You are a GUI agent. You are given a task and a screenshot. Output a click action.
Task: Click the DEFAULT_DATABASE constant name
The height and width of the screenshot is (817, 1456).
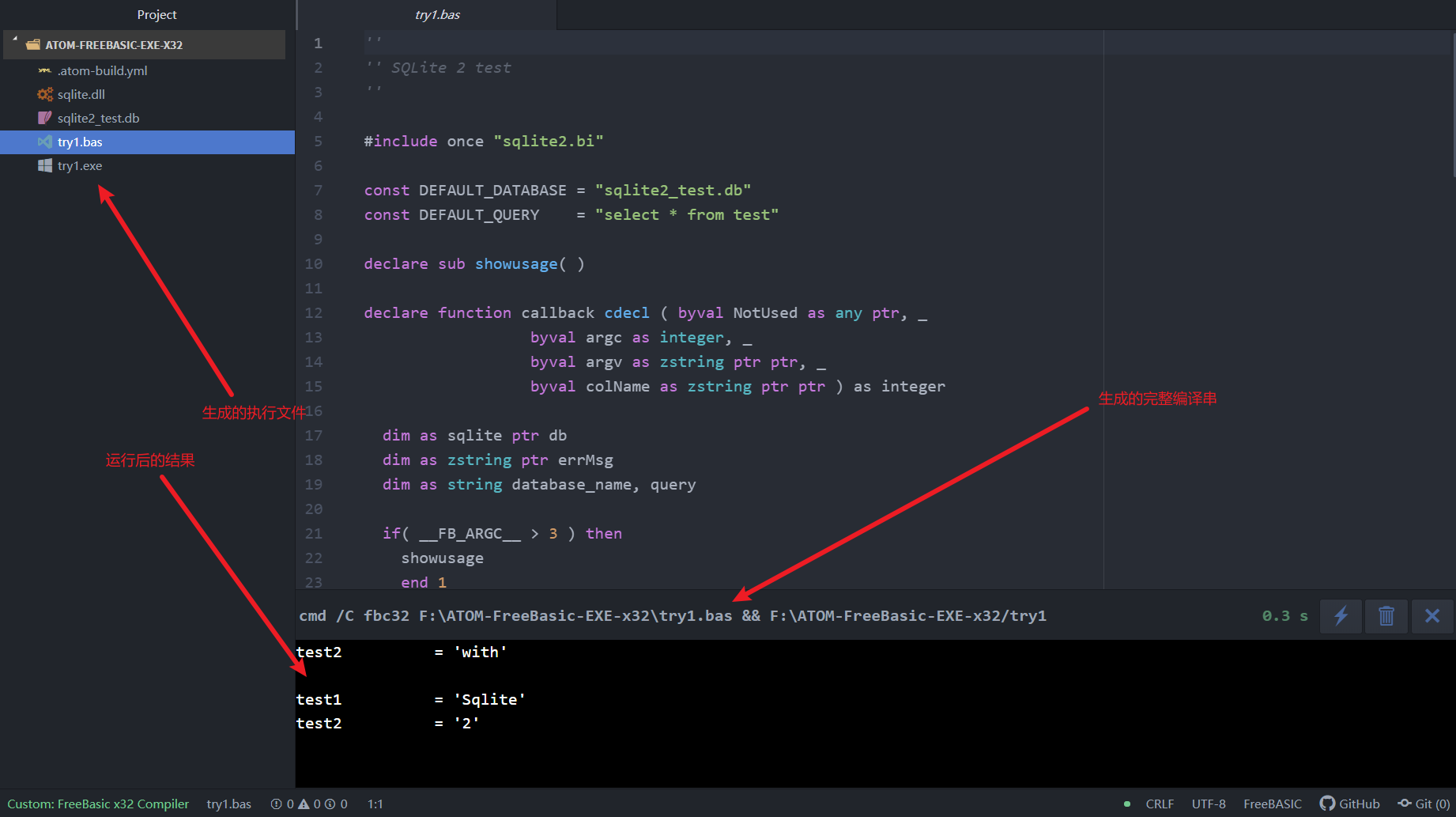click(x=492, y=191)
